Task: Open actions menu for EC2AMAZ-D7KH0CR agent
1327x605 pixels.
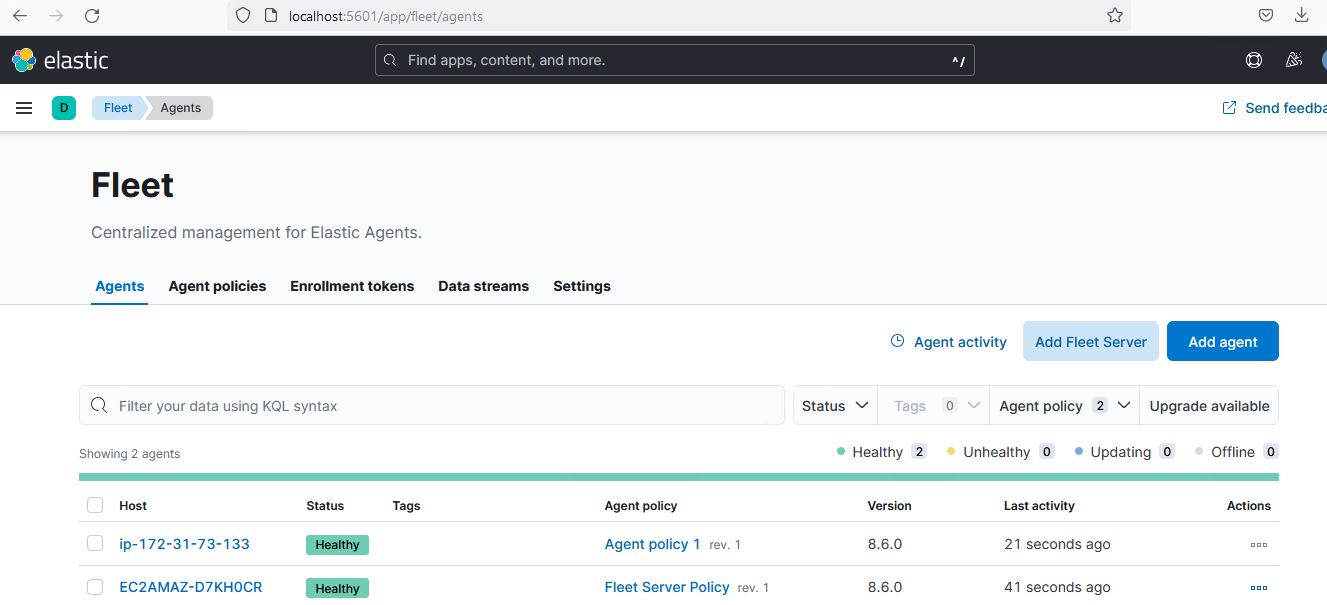Action: point(1258,587)
